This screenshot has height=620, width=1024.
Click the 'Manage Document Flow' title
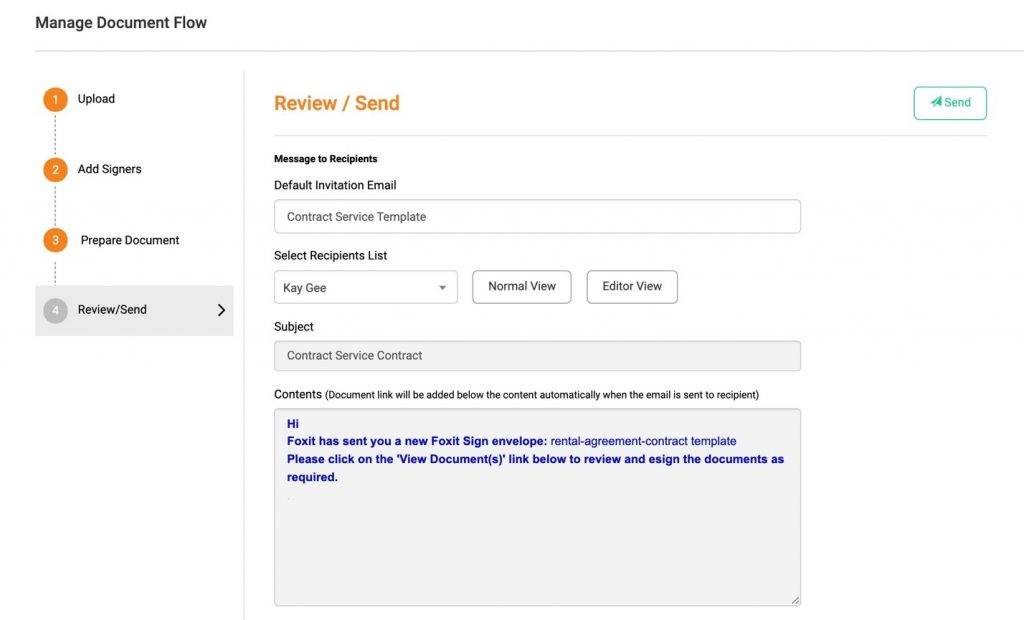[121, 23]
